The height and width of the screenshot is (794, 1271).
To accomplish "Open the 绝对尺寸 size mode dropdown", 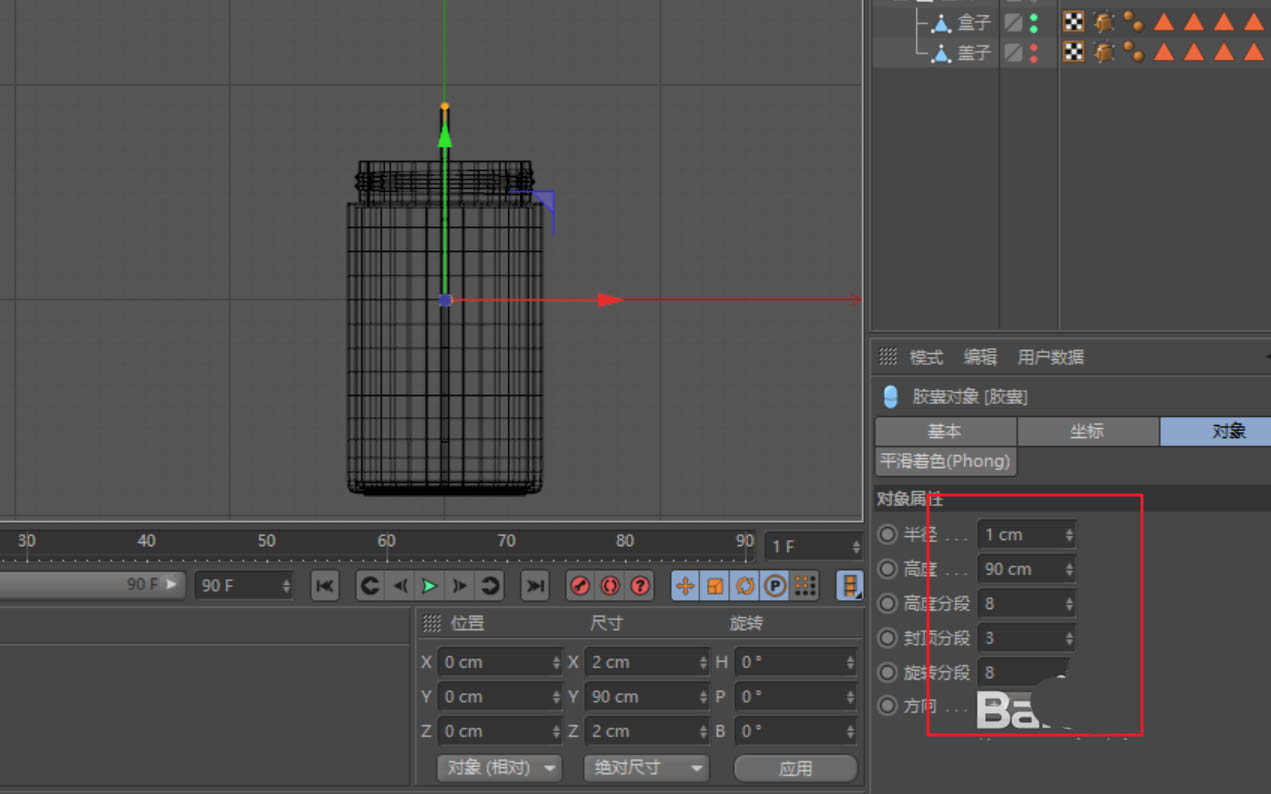I will 646,768.
